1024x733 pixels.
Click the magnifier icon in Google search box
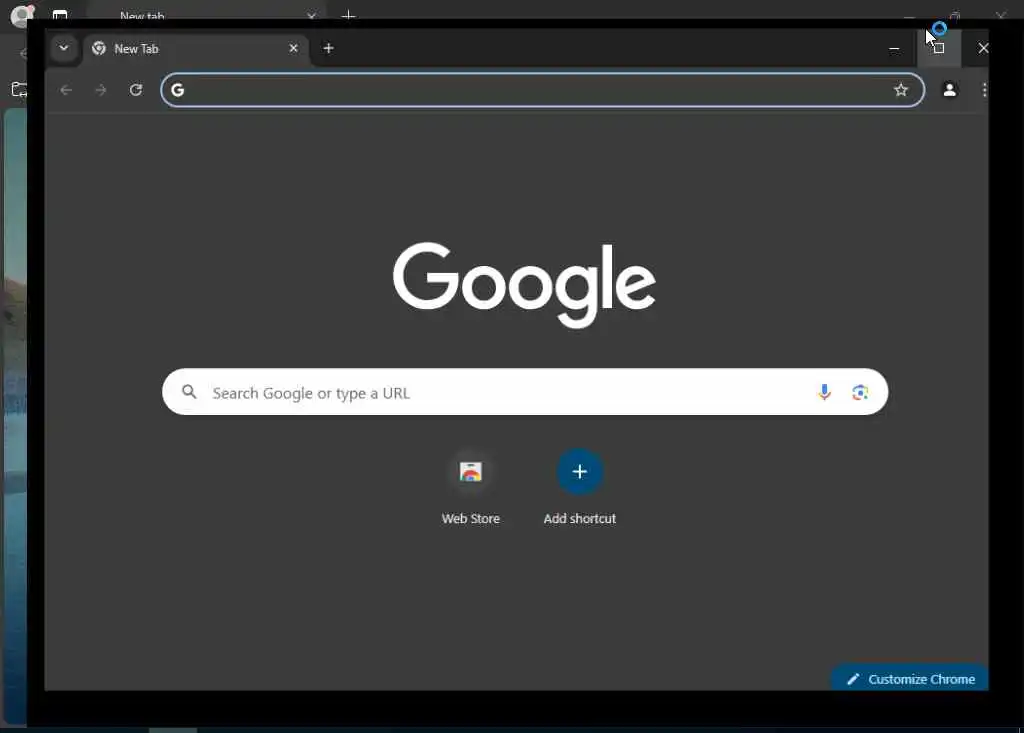tap(189, 392)
